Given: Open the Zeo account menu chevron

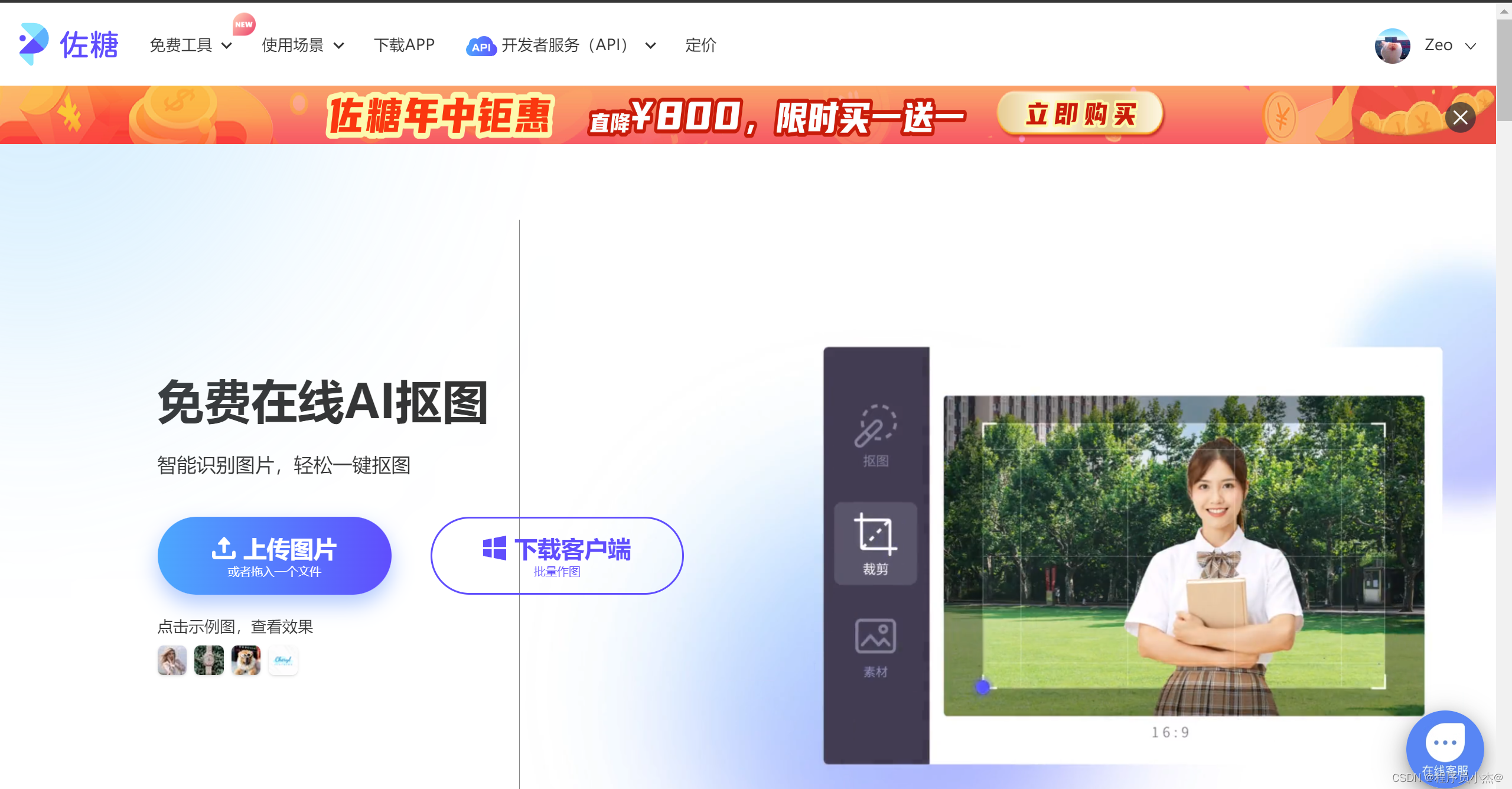Looking at the screenshot, I should point(1471,45).
